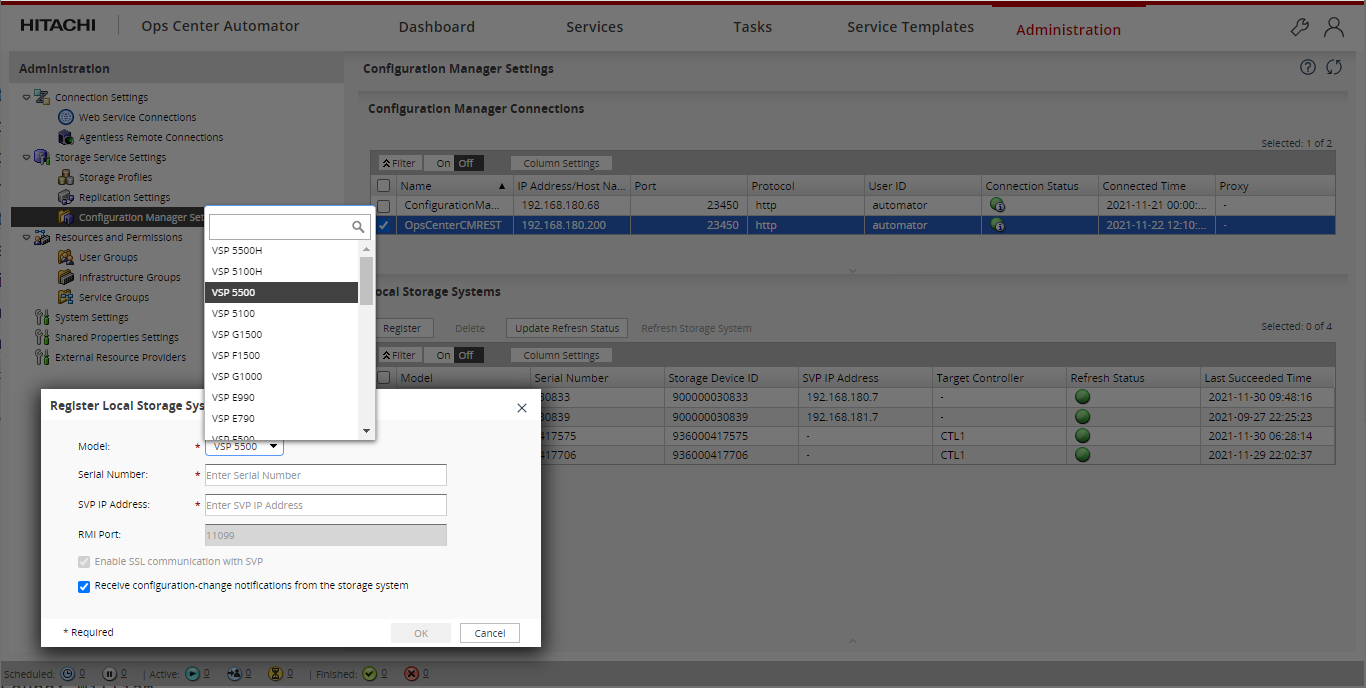Select VSP G1500 from the model list
The height and width of the screenshot is (688, 1366).
point(237,334)
